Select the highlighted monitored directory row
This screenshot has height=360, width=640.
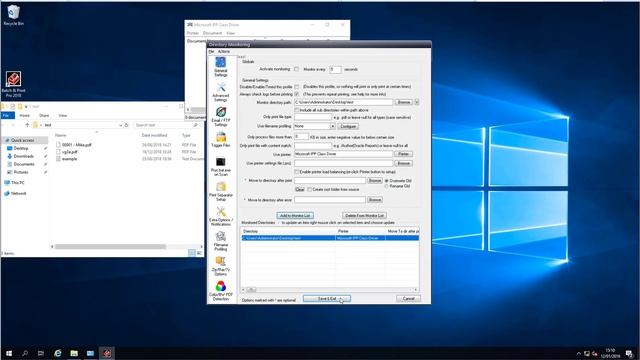[330, 238]
